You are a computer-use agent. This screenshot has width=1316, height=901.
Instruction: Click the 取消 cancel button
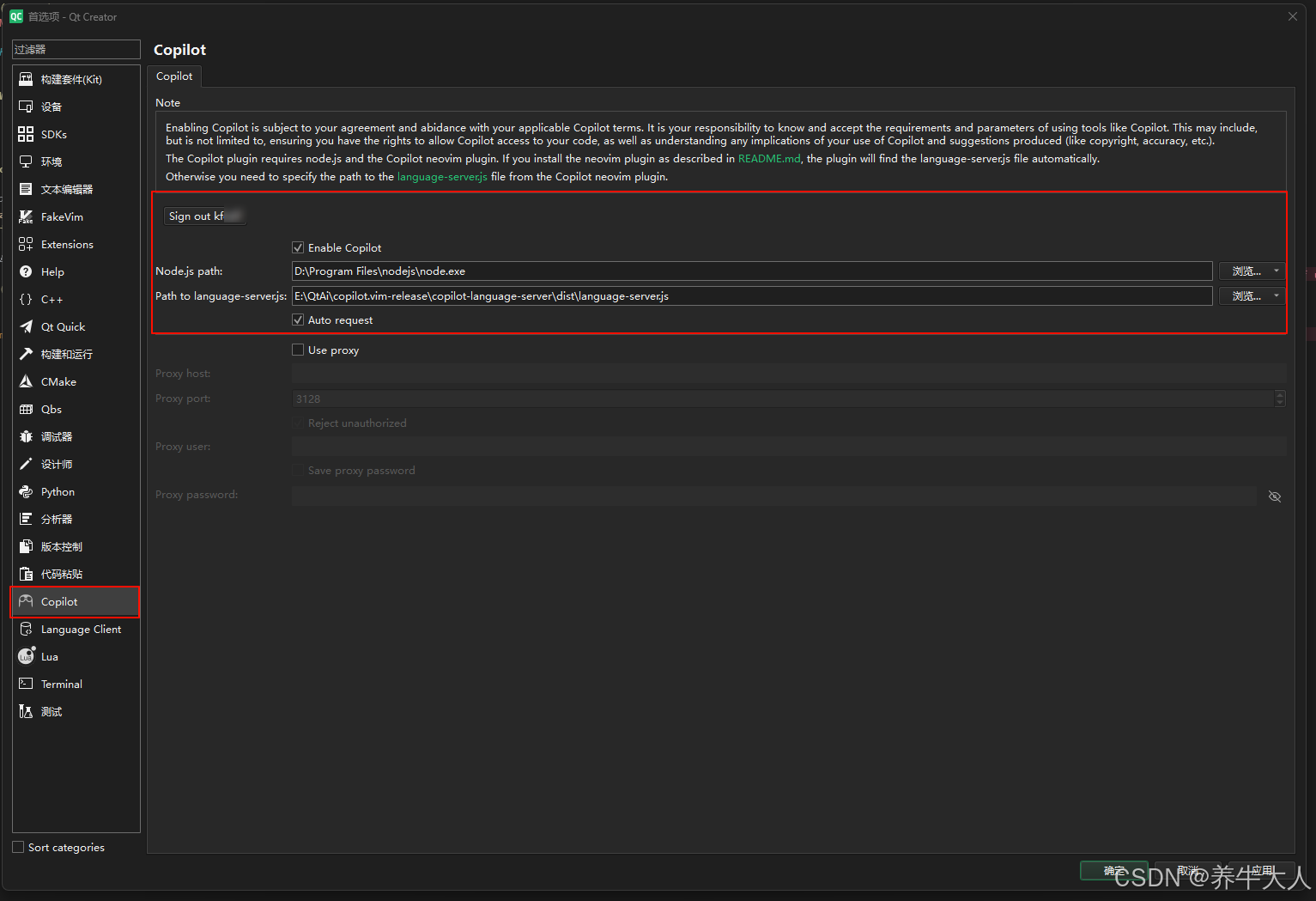[1188, 871]
